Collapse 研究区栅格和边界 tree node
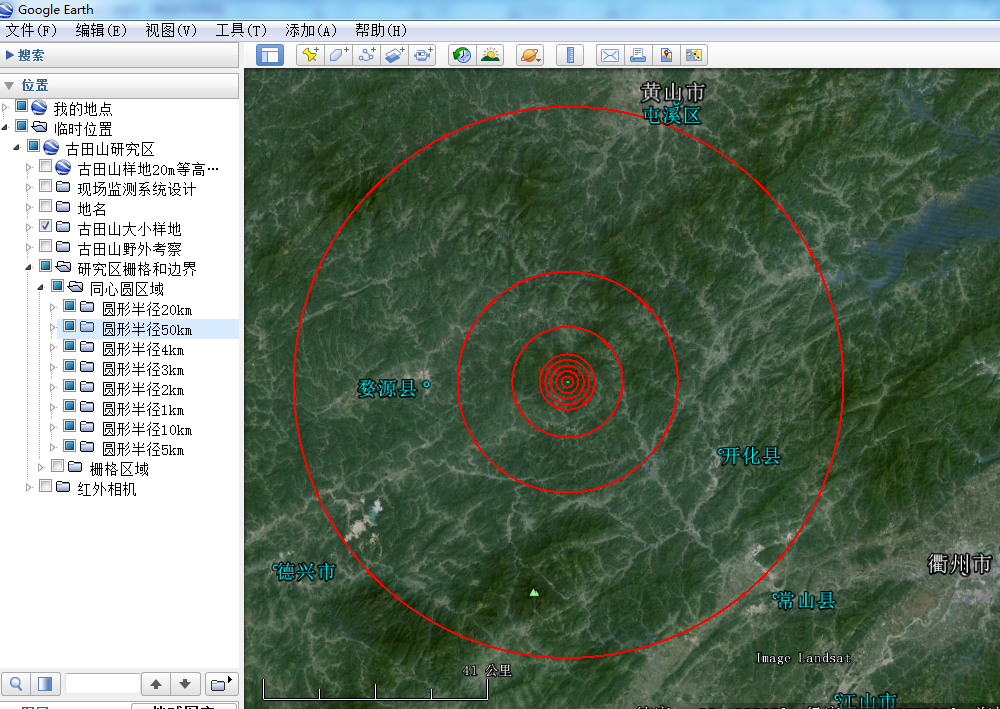Screen dimensions: 1000x709 (29, 268)
